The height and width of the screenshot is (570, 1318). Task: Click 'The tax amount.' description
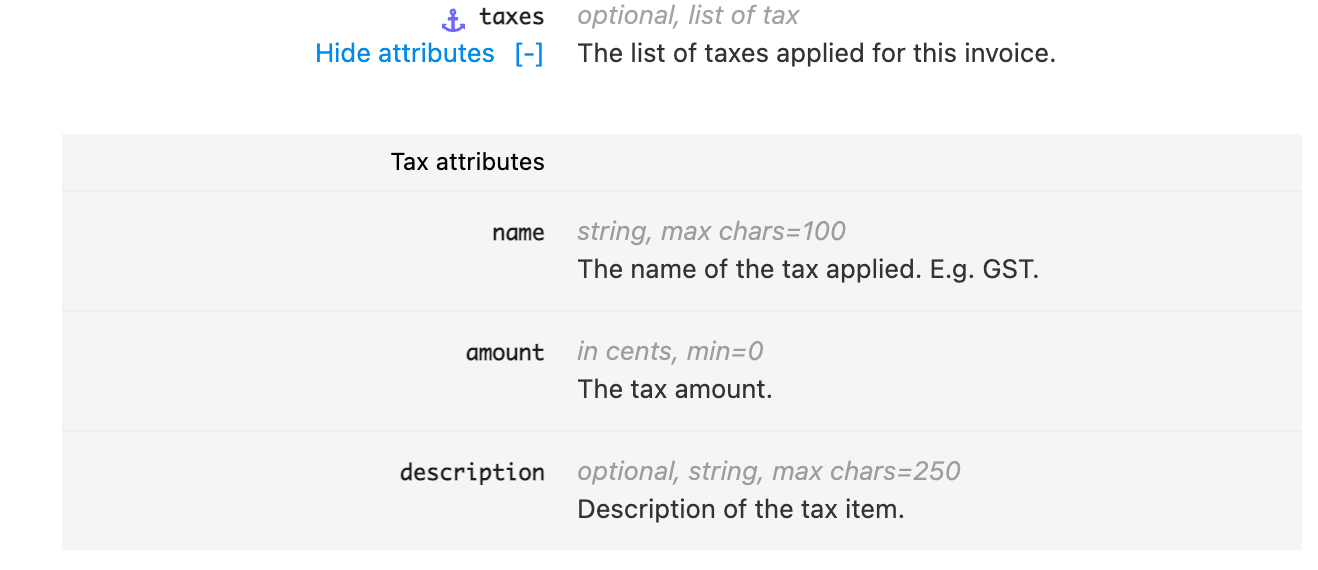[675, 389]
